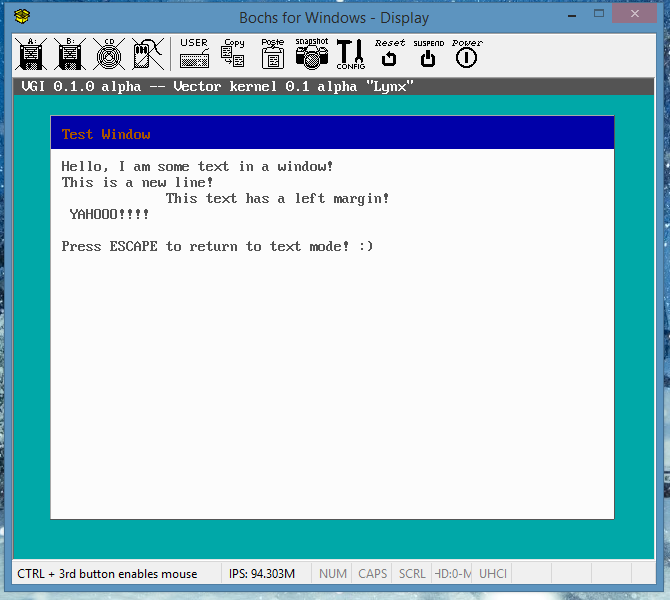Click the CAPS status bar indicator

click(372, 574)
